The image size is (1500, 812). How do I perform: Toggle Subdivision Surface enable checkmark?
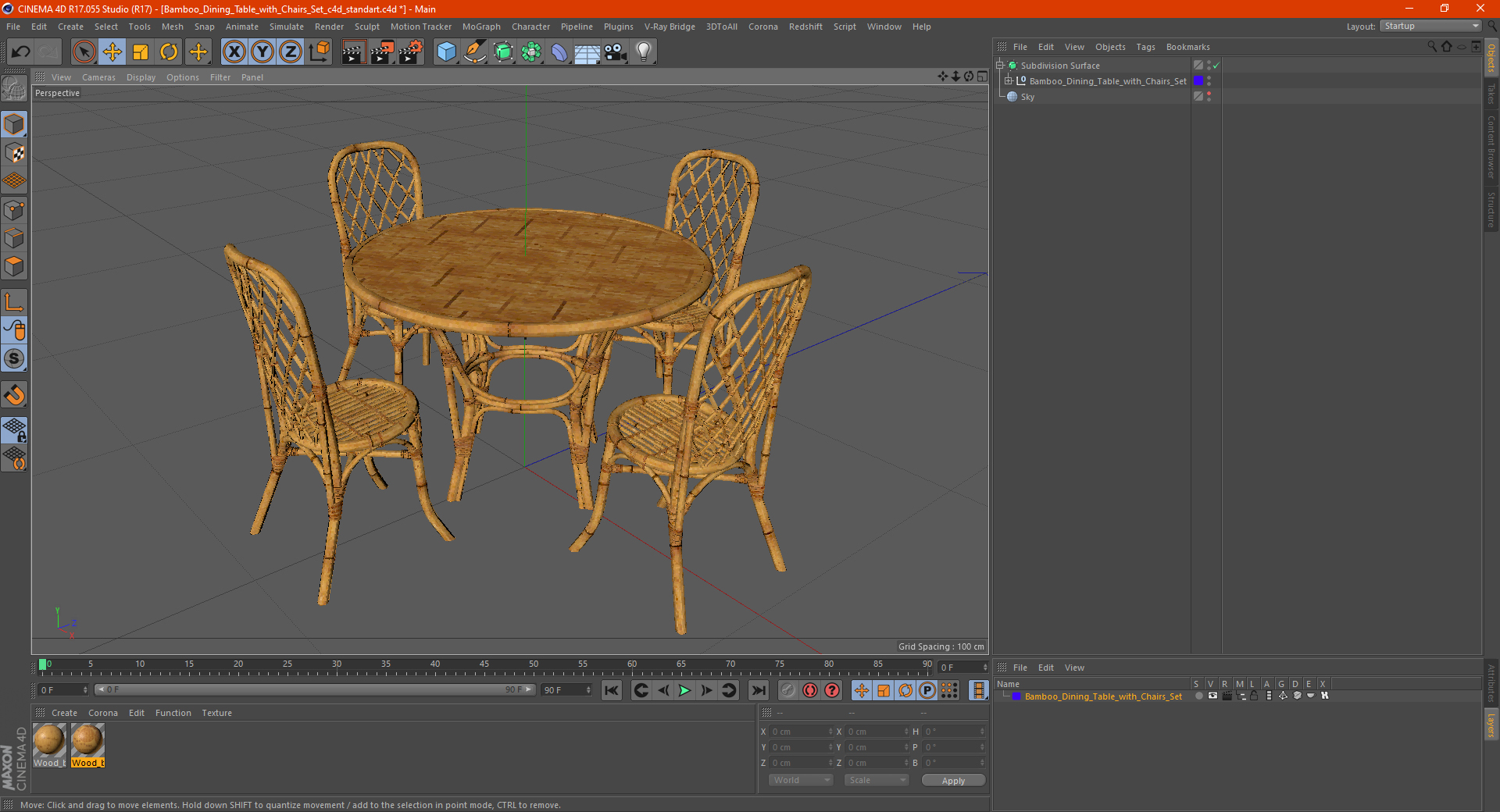tap(1216, 66)
